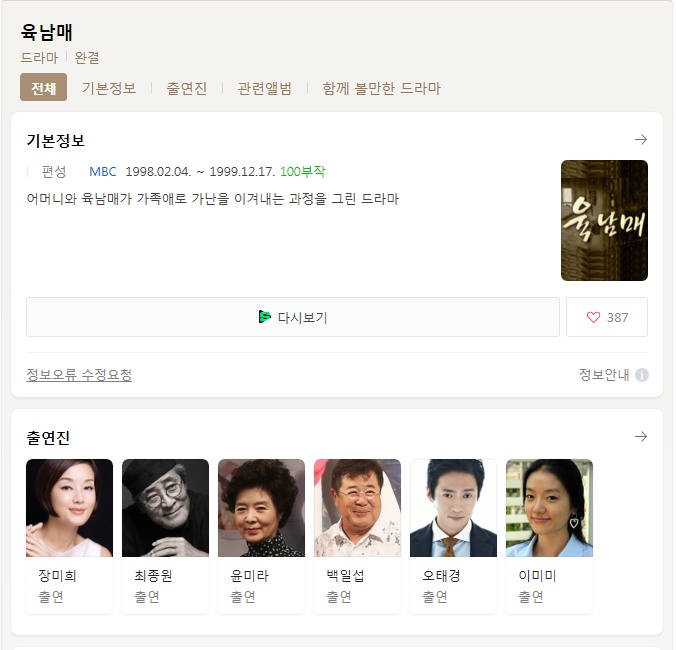
Task: Open the 출연진 section arrow
Action: pyautogui.click(x=641, y=437)
